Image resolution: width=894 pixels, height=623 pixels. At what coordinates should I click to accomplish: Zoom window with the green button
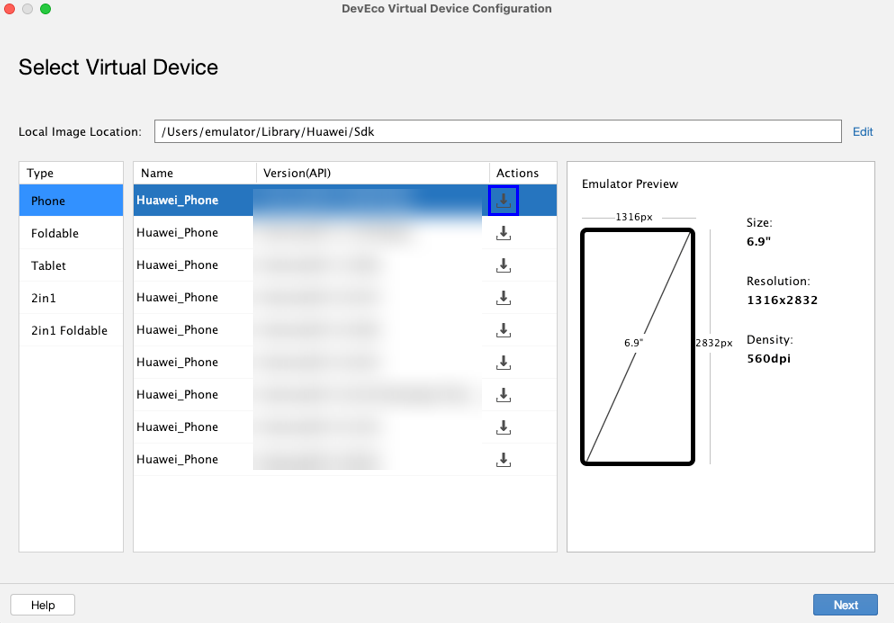46,9
